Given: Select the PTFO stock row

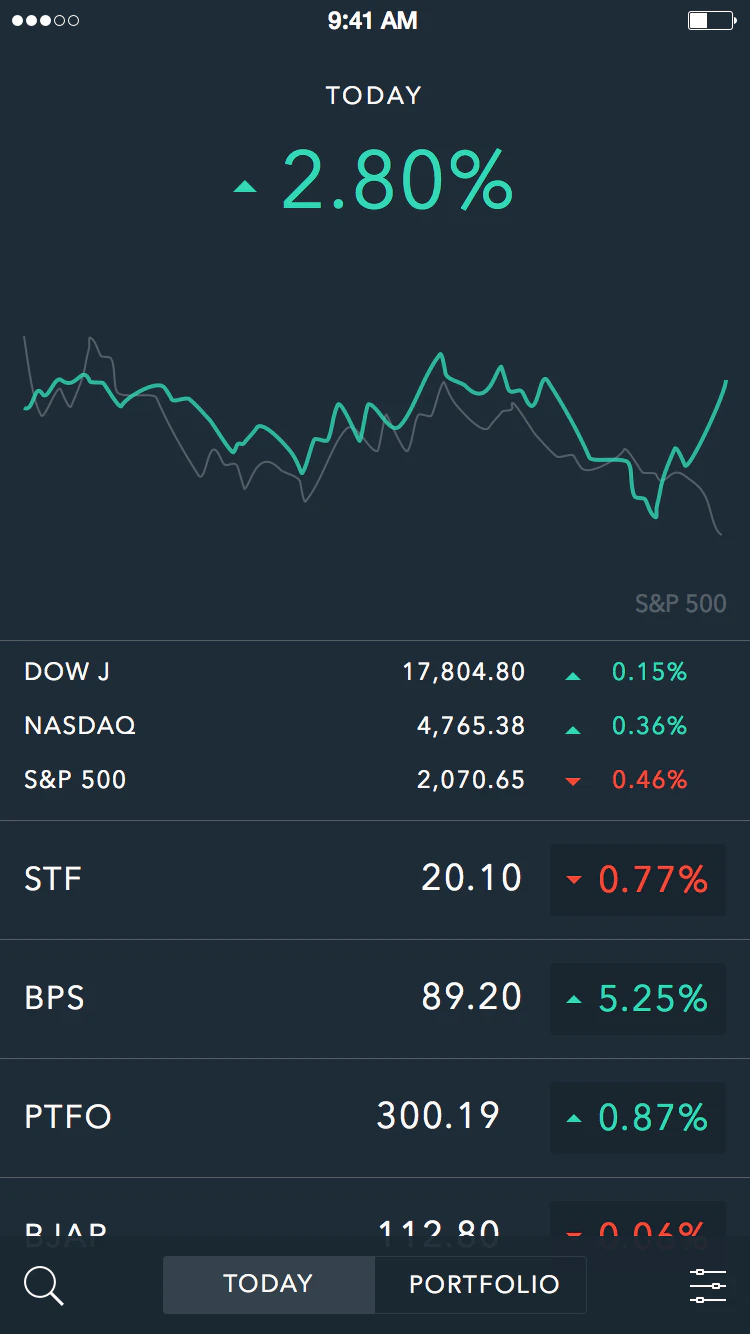Looking at the screenshot, I should (x=270, y=1117).
